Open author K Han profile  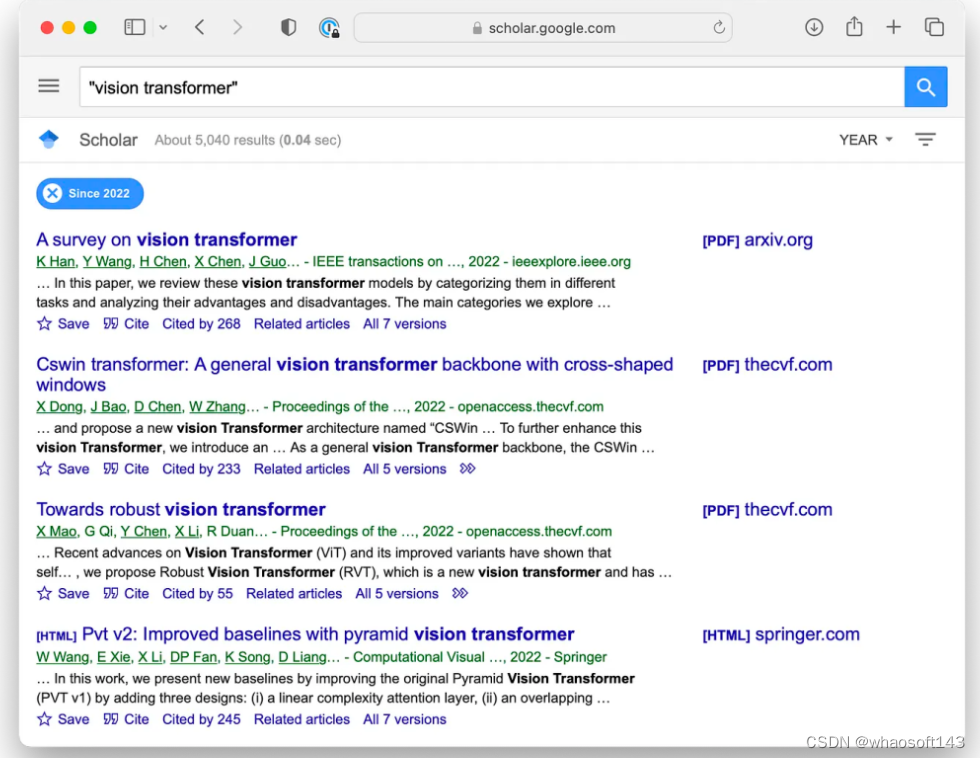coord(56,261)
